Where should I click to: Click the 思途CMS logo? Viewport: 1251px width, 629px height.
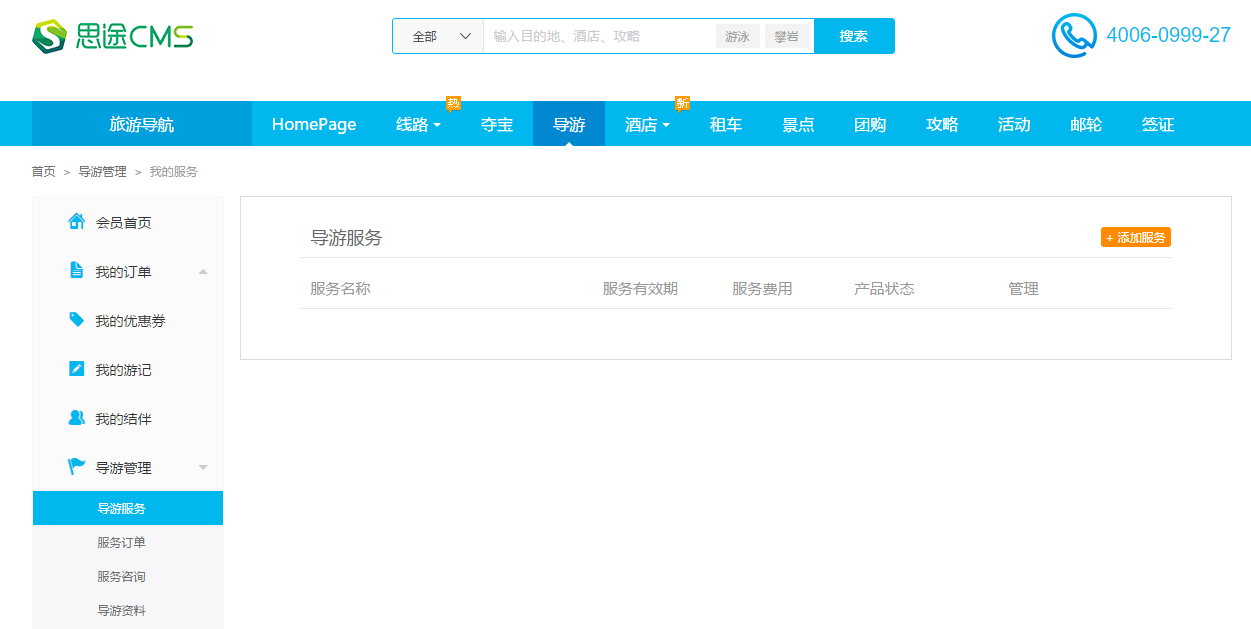point(112,37)
